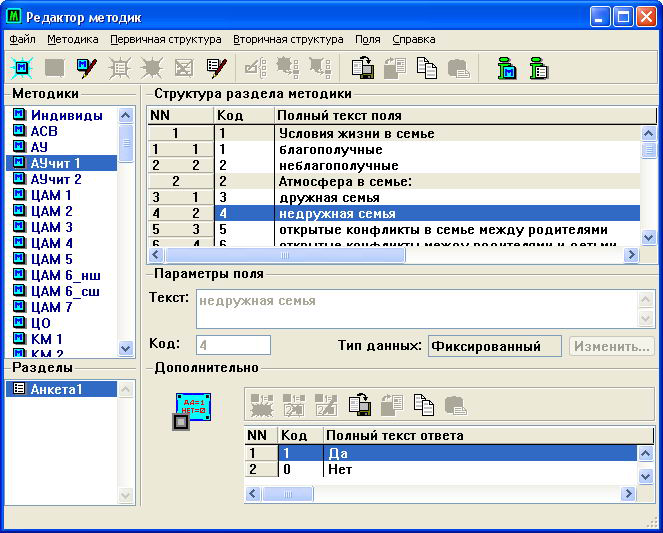Click the copy icon in answers toolbar
The image size is (663, 533).
click(x=424, y=405)
